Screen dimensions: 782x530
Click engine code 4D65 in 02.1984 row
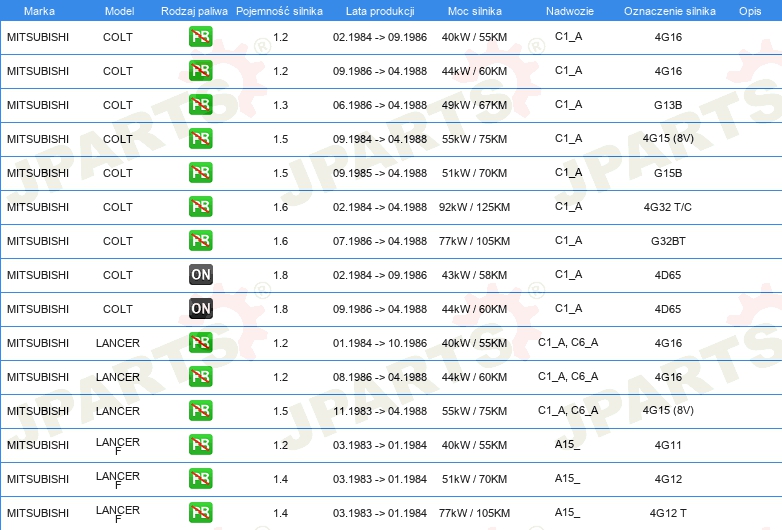tap(668, 275)
